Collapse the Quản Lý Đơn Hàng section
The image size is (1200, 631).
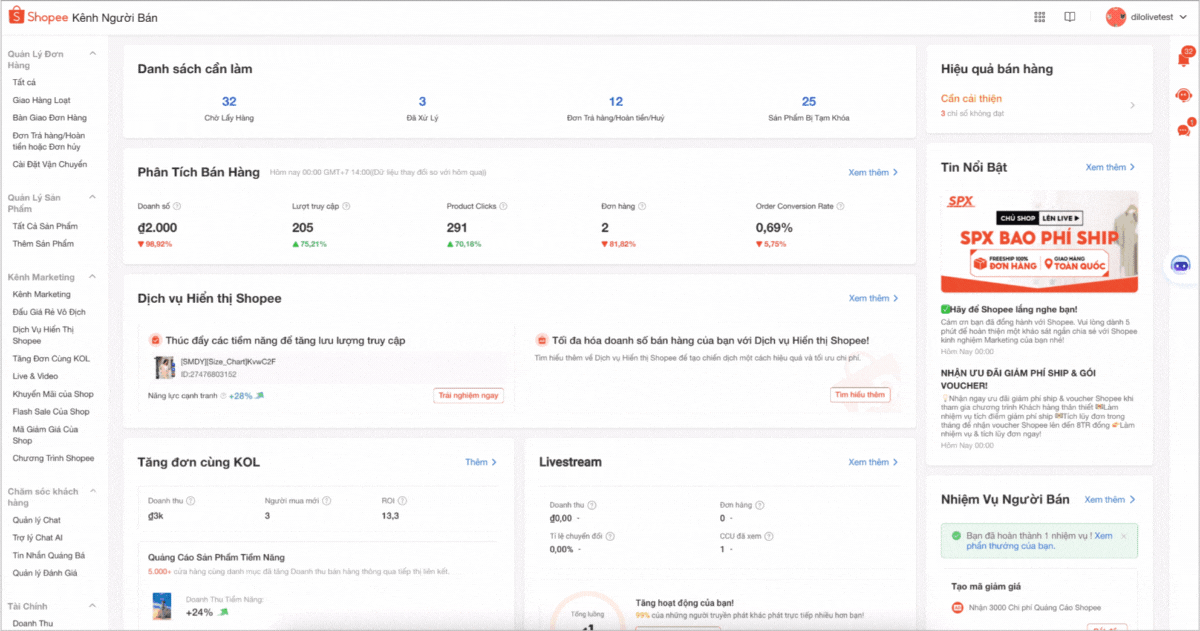pos(92,53)
